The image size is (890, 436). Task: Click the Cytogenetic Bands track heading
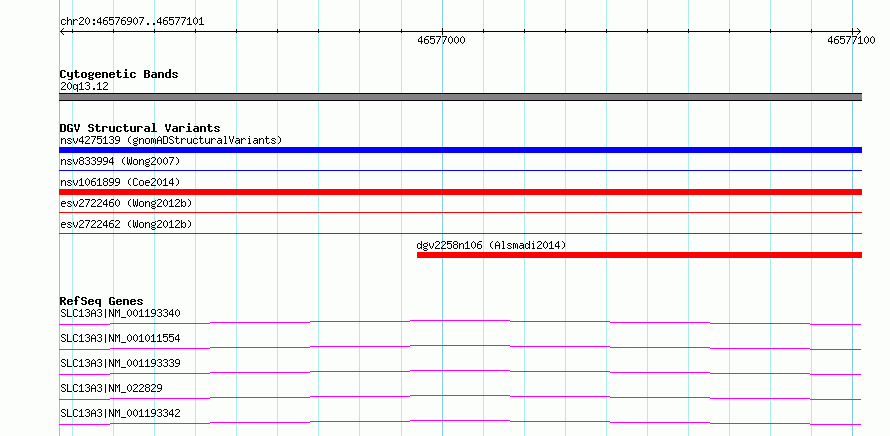[119, 74]
